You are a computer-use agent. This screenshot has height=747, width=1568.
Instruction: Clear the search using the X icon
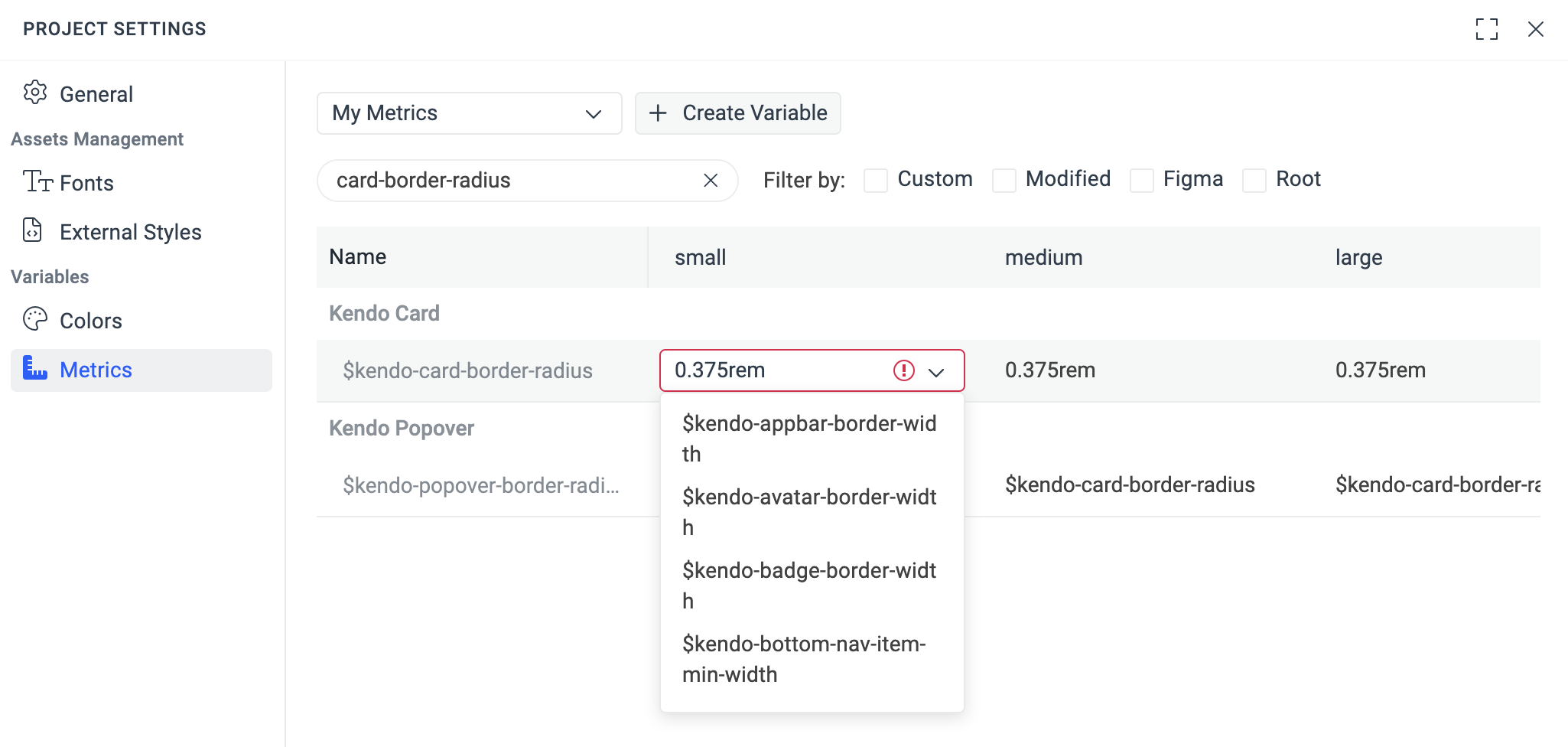711,181
